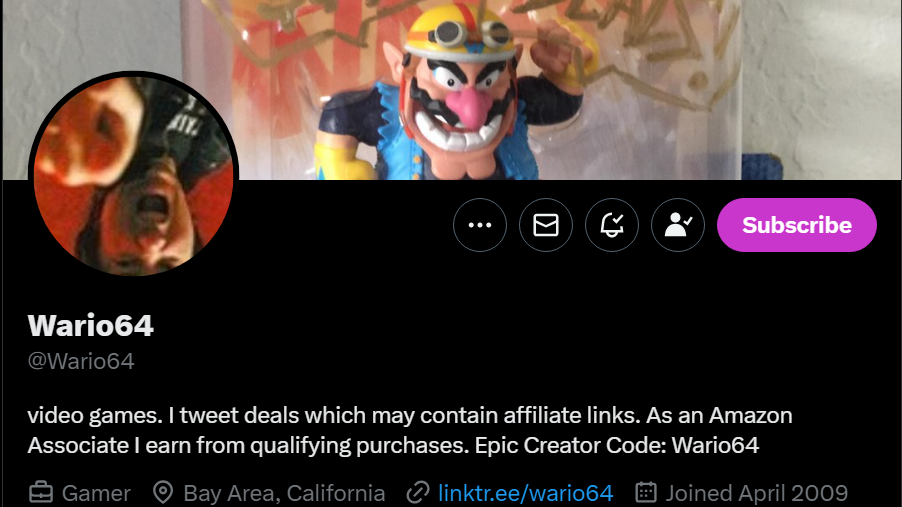This screenshot has width=902, height=507.
Task: Select the @Wario64 handle text
Action: tap(81, 361)
